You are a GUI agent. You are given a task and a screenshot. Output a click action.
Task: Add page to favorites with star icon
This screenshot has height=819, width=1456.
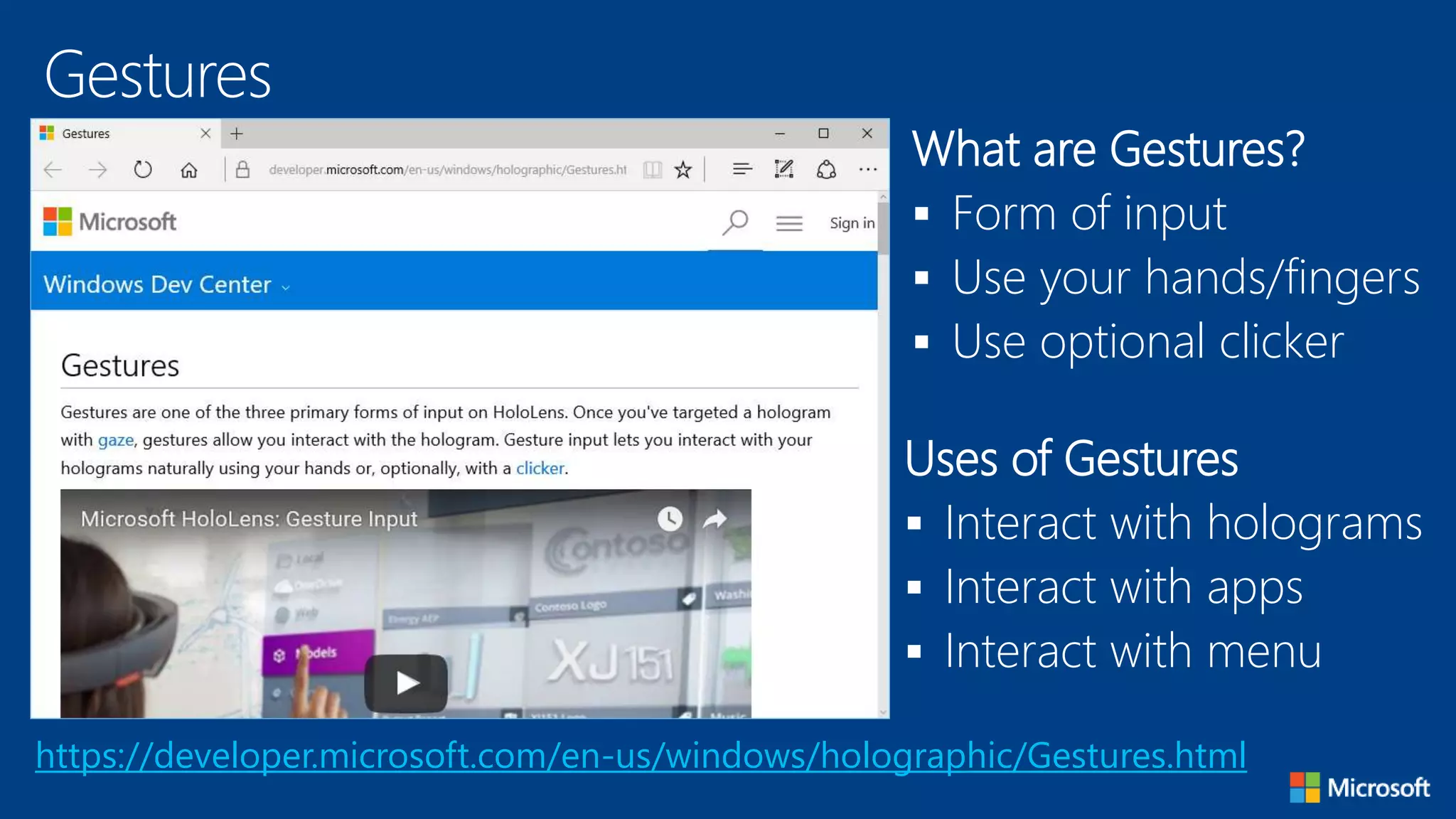pyautogui.click(x=683, y=170)
